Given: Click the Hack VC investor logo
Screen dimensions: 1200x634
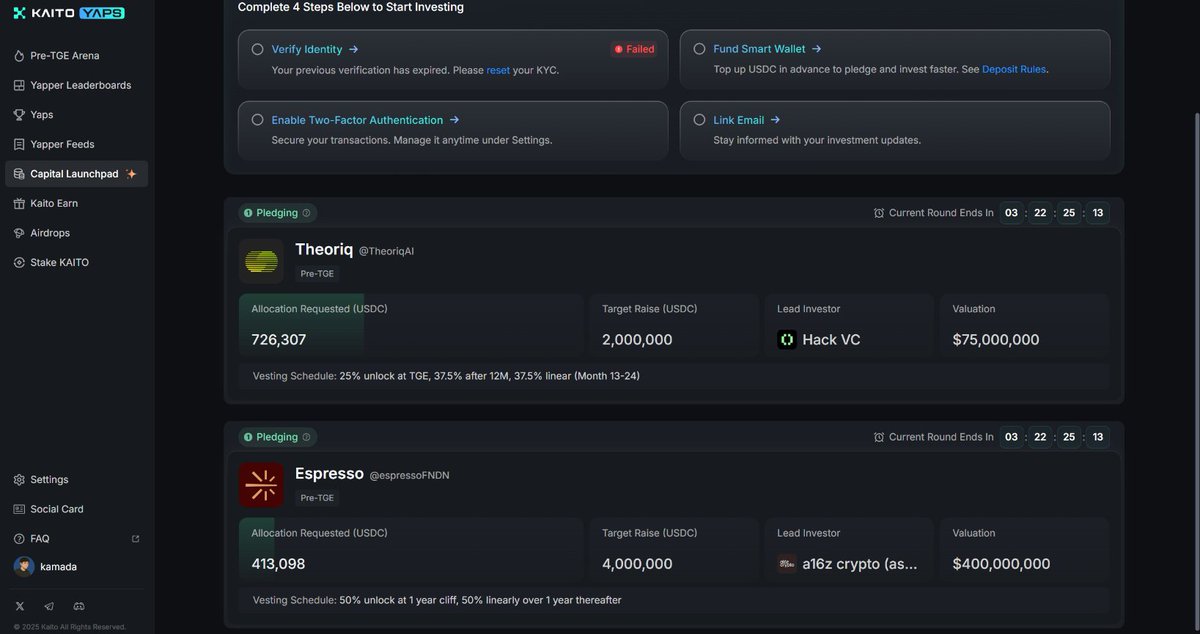Looking at the screenshot, I should point(787,340).
